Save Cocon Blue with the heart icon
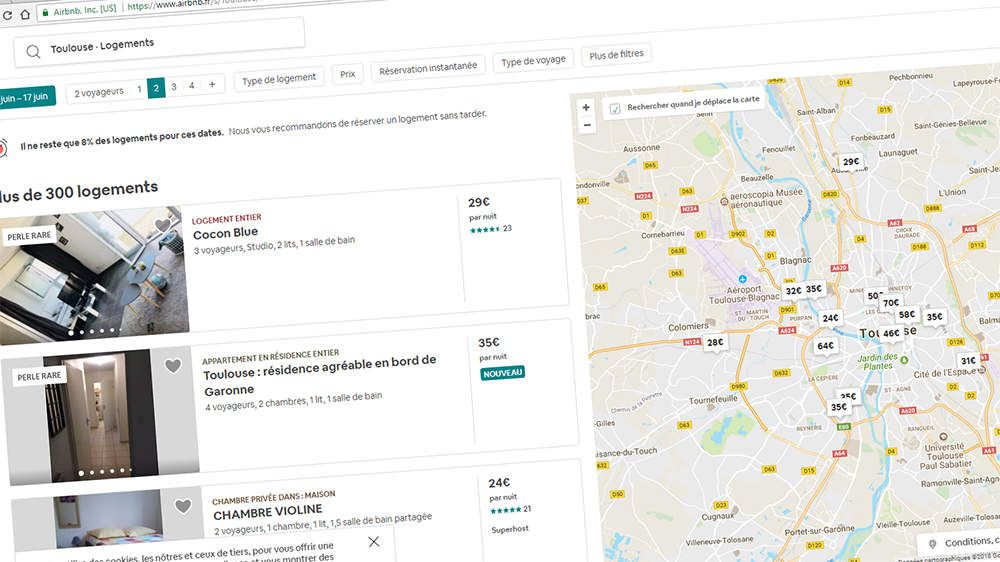Image resolution: width=1000 pixels, height=562 pixels. point(163,225)
